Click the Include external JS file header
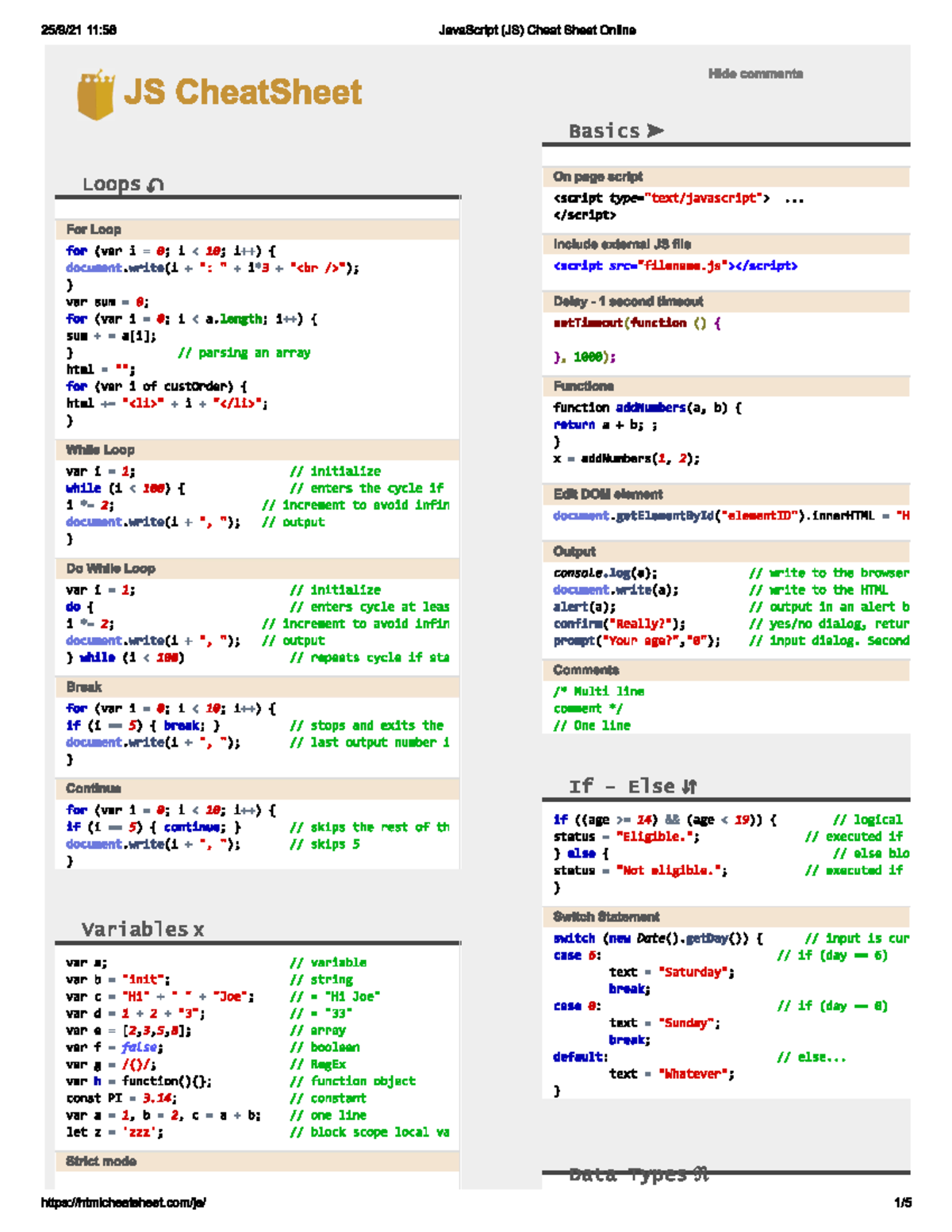 click(x=726, y=244)
